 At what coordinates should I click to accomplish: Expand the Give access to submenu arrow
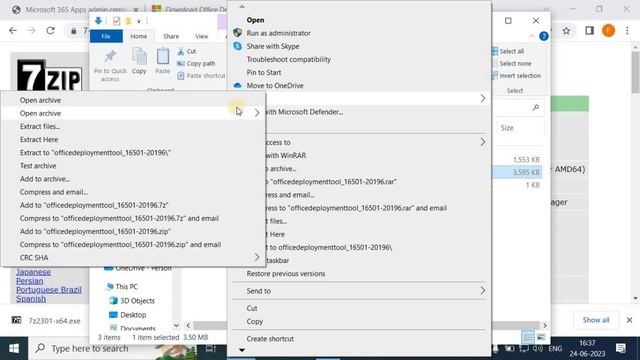coord(482,142)
